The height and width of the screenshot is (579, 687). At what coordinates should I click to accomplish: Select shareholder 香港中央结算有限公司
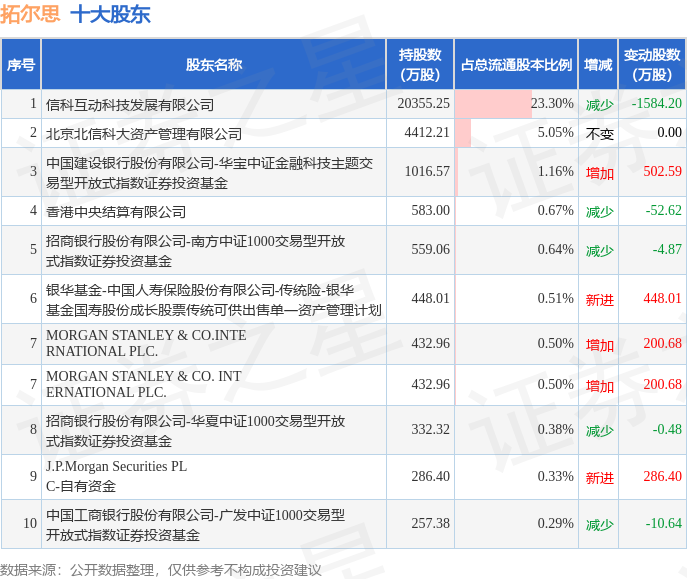[116, 212]
